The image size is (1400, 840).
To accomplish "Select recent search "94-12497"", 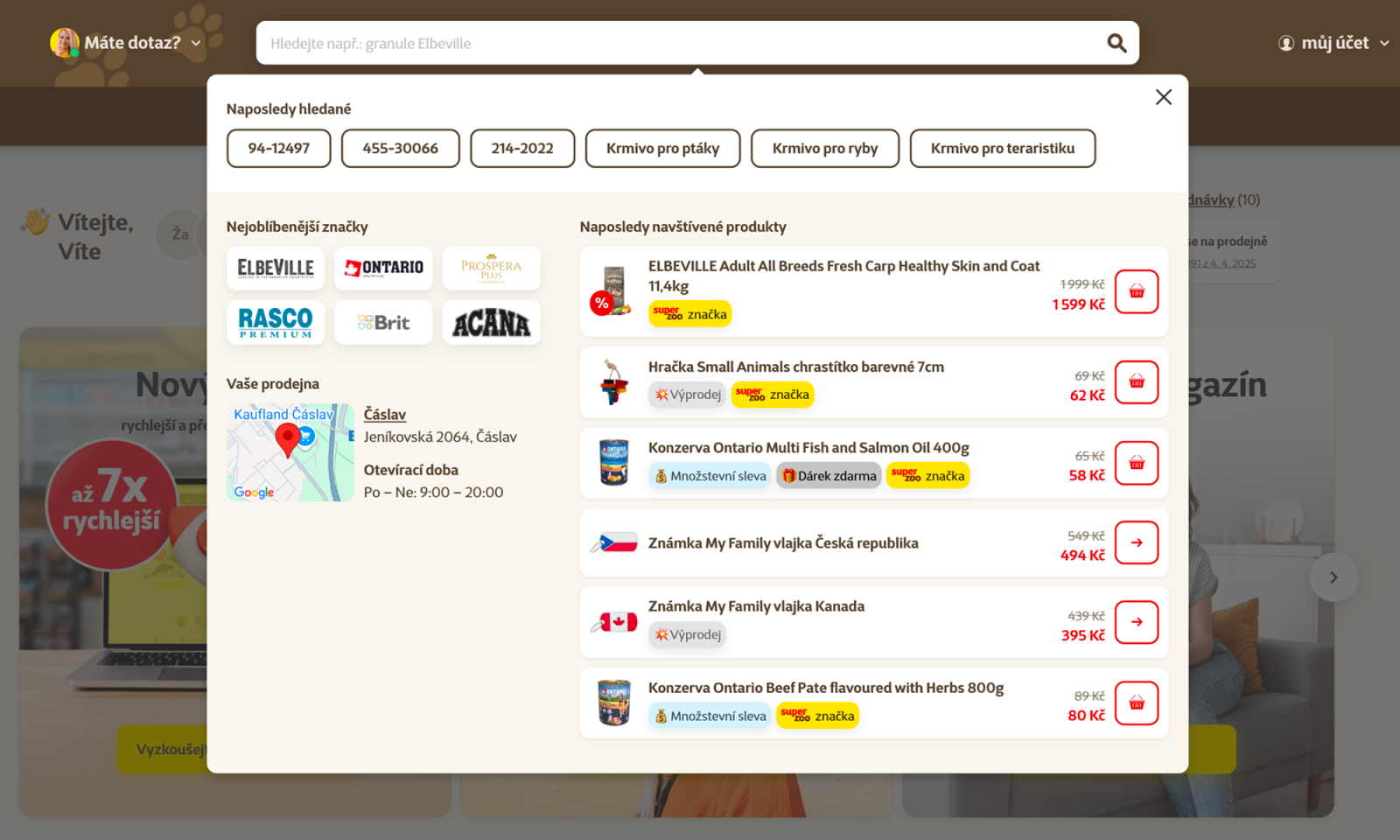I will pyautogui.click(x=278, y=149).
